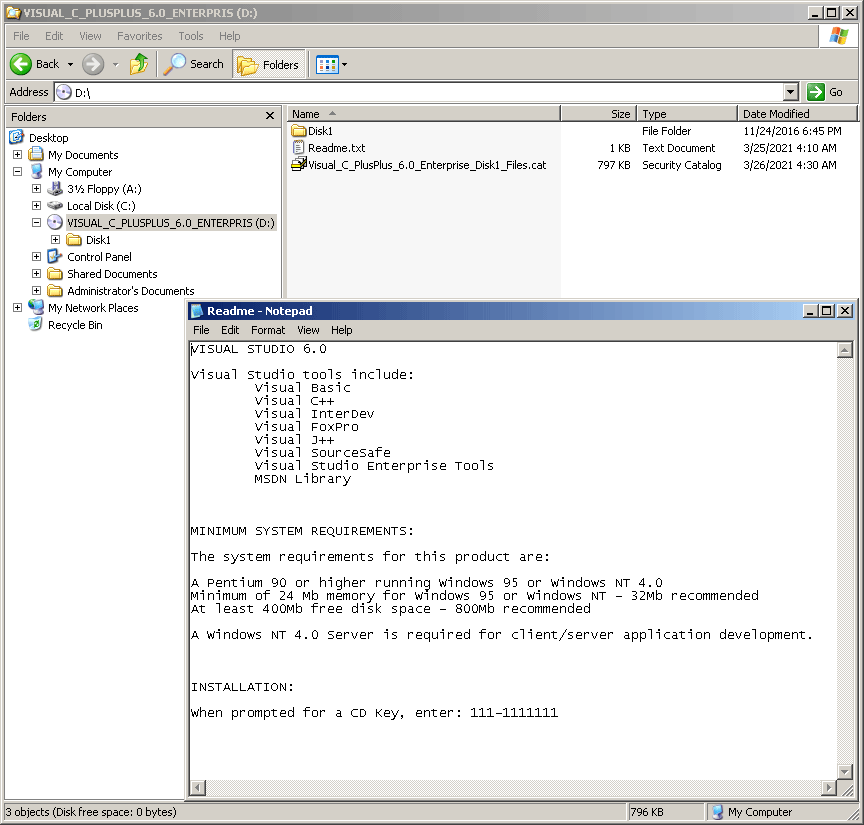
Task: Open Explorer View menu
Action: [x=90, y=36]
